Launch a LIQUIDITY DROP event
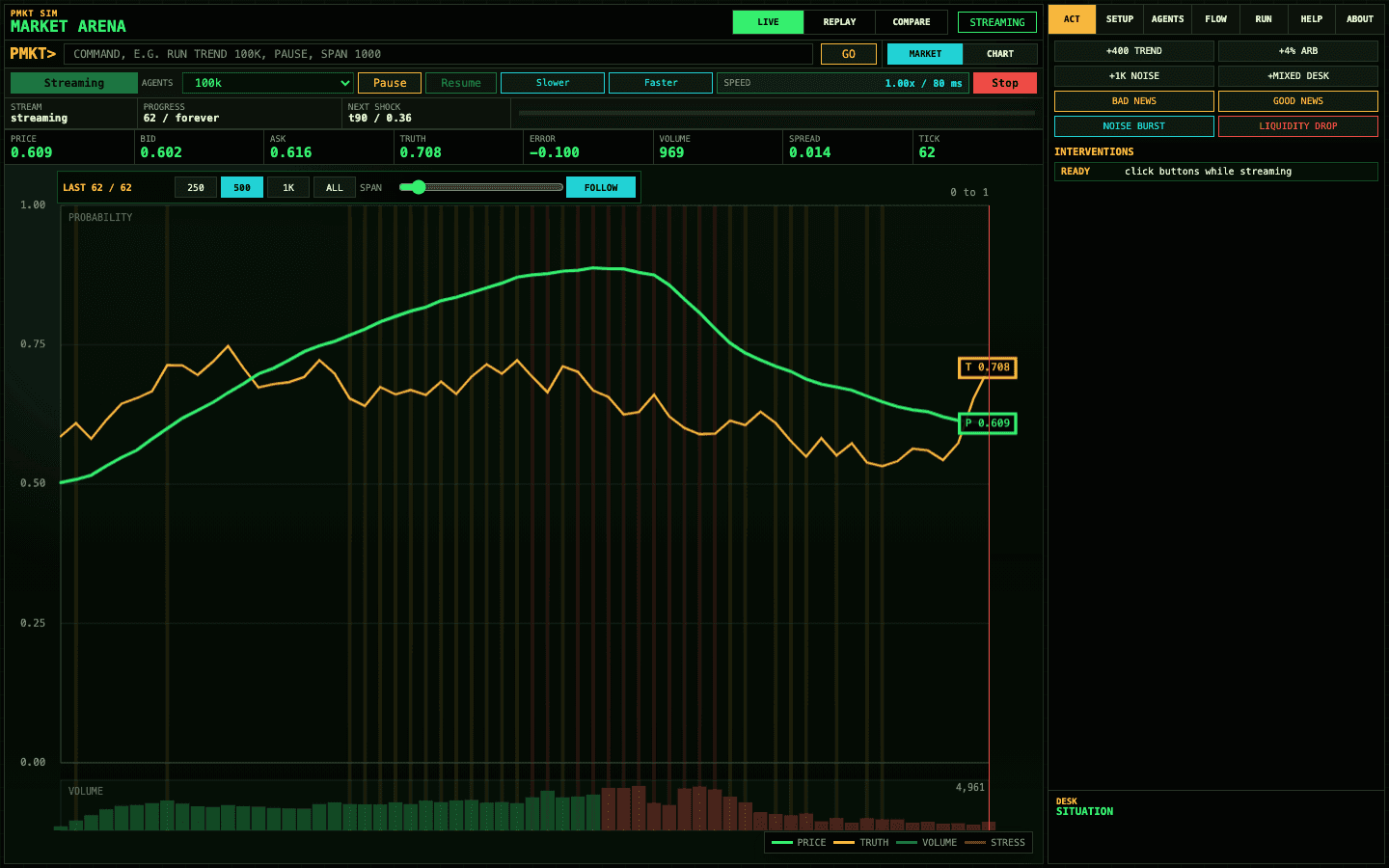 1298,126
